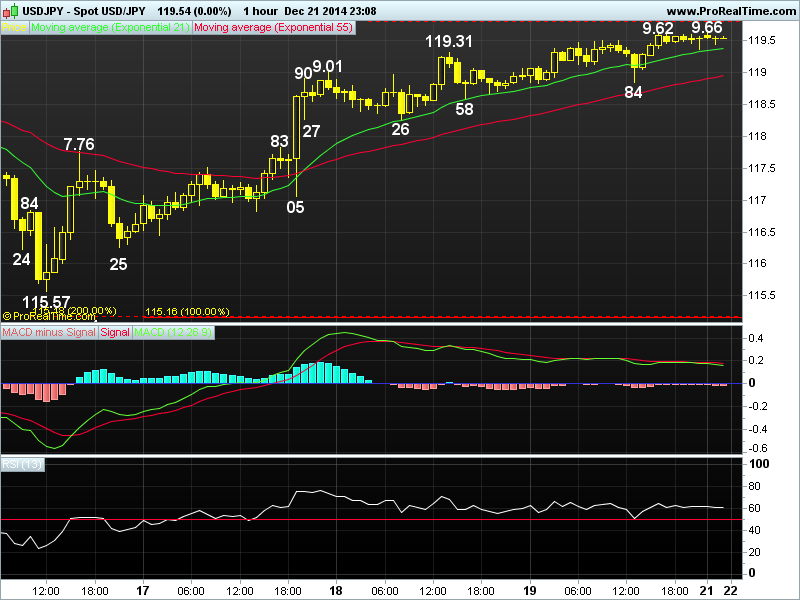Image resolution: width=800 pixels, height=600 pixels.
Task: Click the 05 low annotation
Action: [x=295, y=207]
